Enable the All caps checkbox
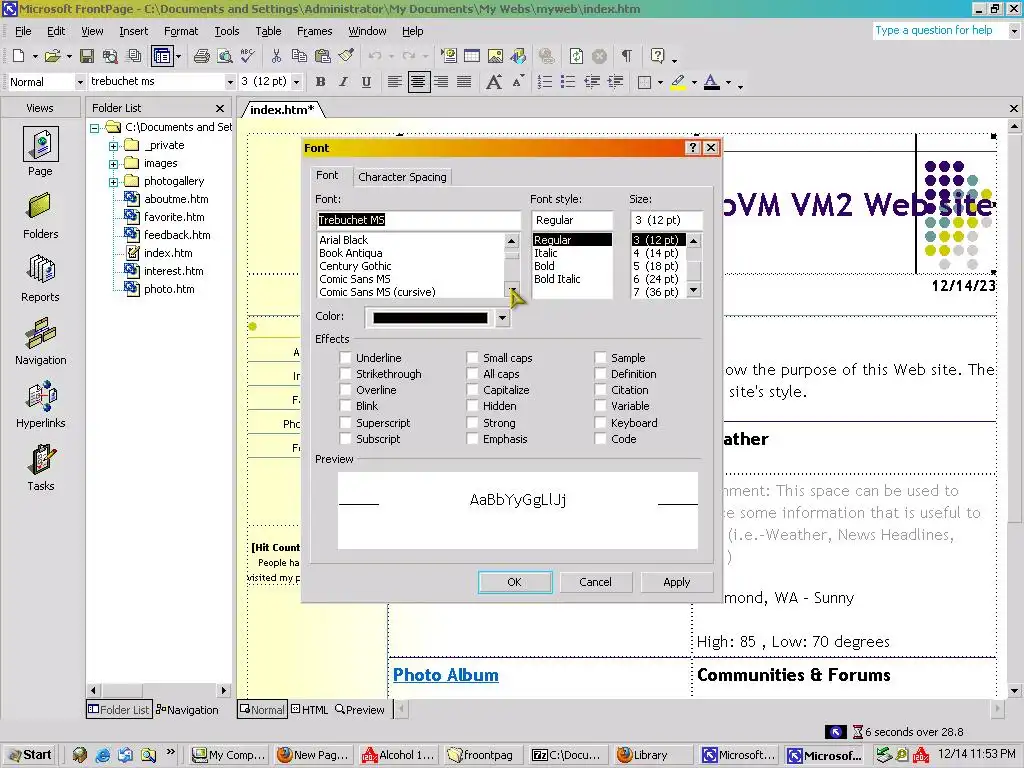The image size is (1024, 768). pyautogui.click(x=472, y=374)
